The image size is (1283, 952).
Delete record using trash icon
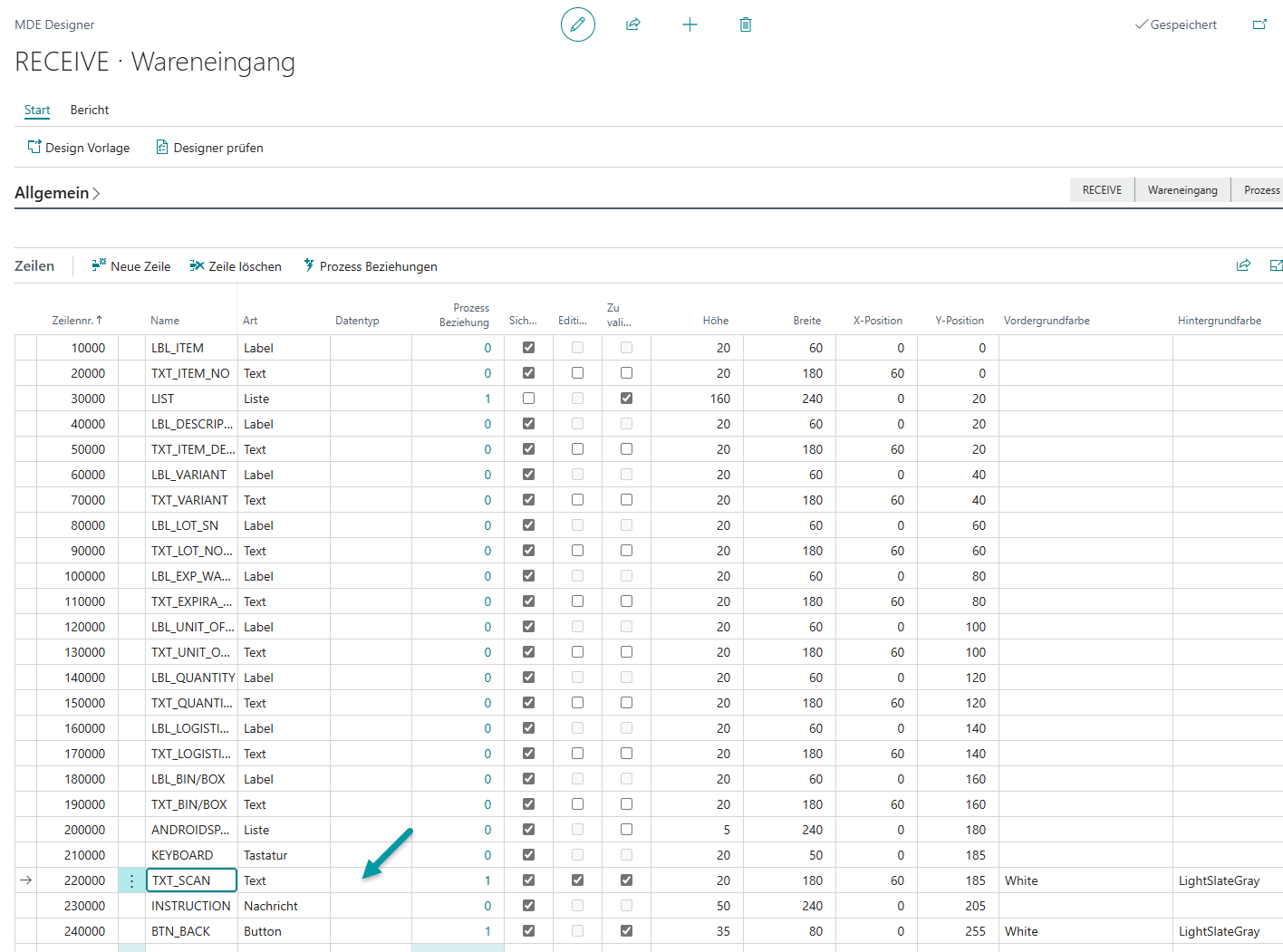pyautogui.click(x=746, y=24)
